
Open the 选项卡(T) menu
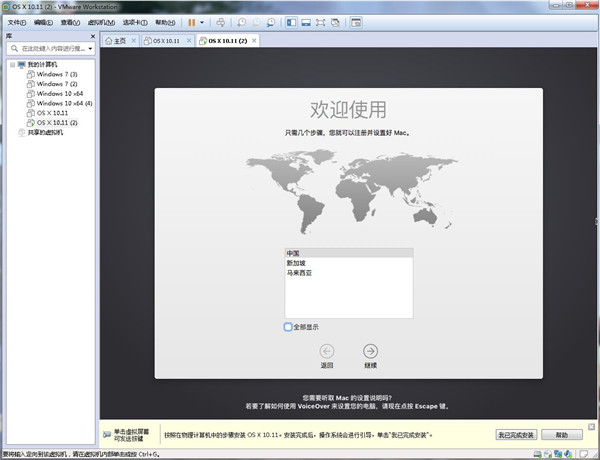[x=135, y=23]
